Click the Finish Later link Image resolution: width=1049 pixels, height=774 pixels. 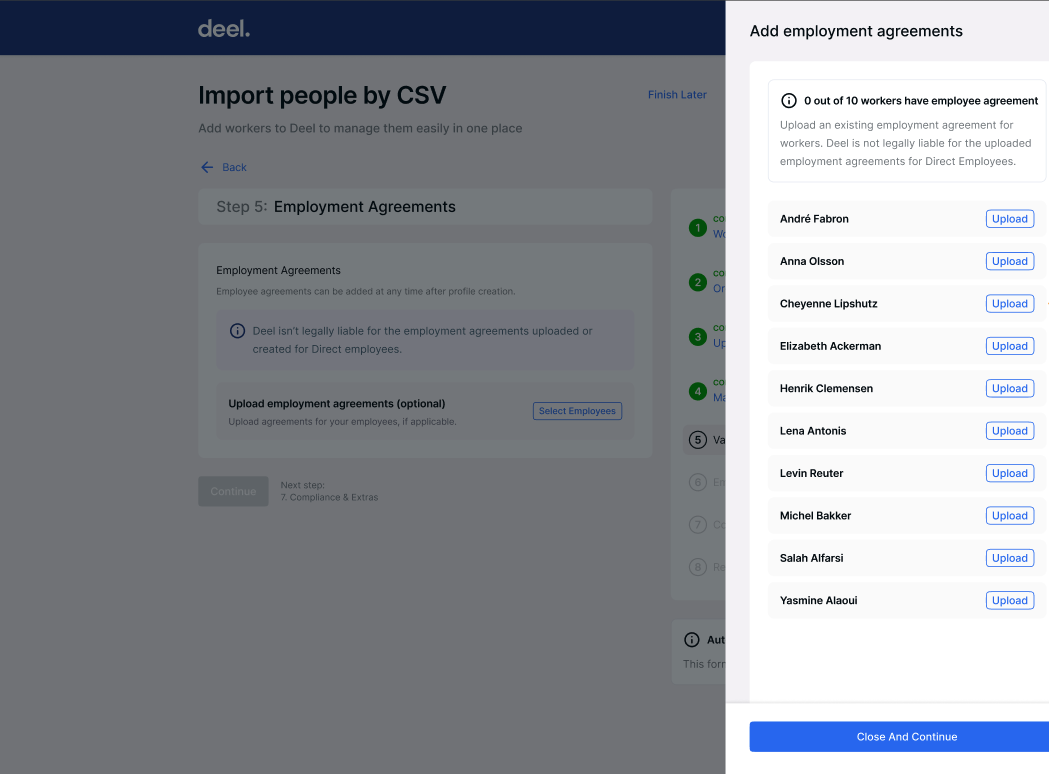coord(677,95)
